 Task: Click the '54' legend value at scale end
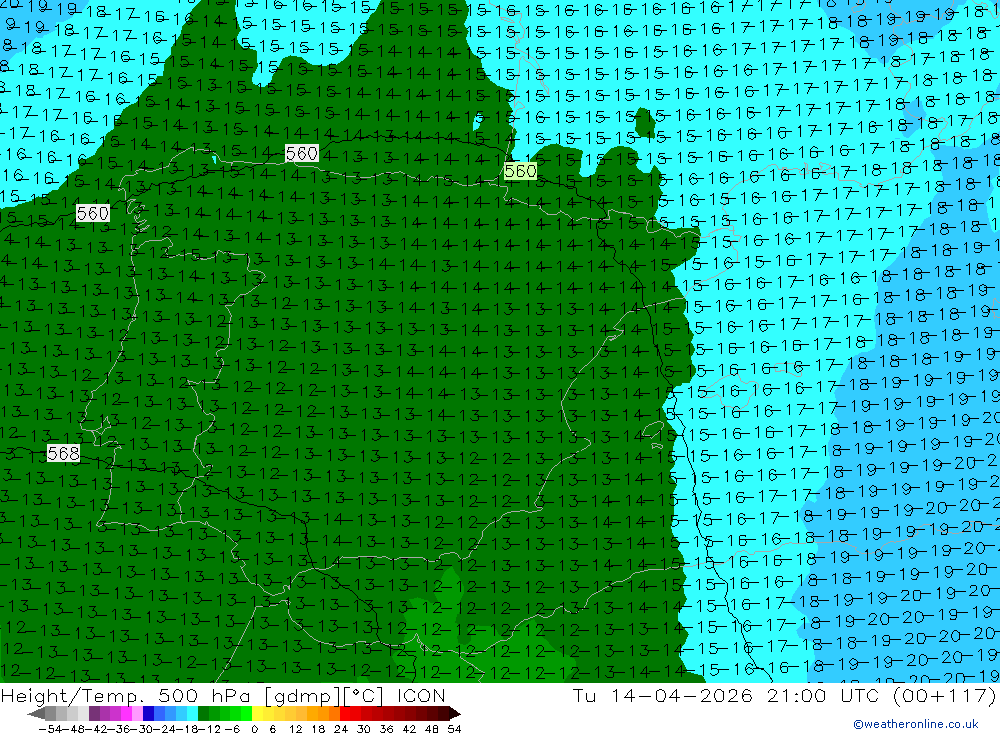(x=454, y=729)
